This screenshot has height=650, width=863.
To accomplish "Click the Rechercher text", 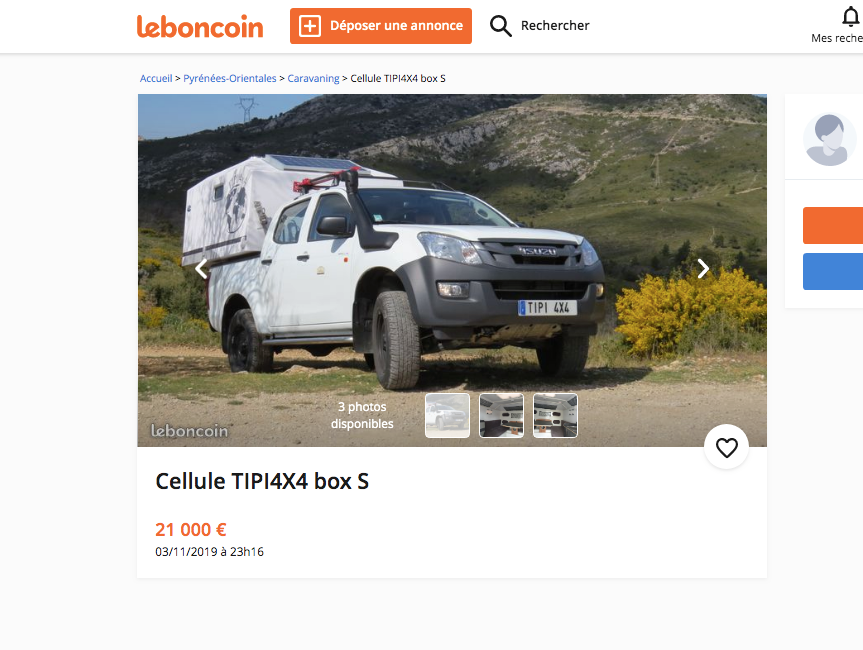I will click(555, 26).
